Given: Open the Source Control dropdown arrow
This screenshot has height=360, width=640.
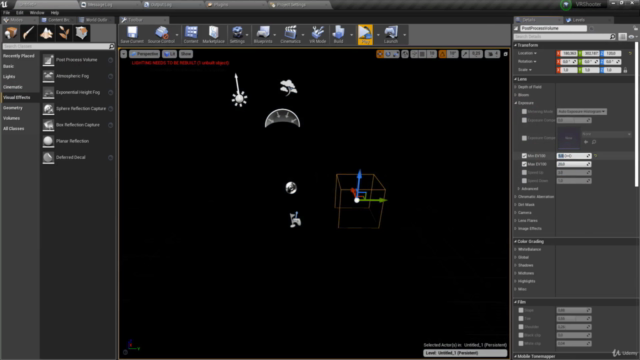Looking at the screenshot, I should tap(177, 35).
